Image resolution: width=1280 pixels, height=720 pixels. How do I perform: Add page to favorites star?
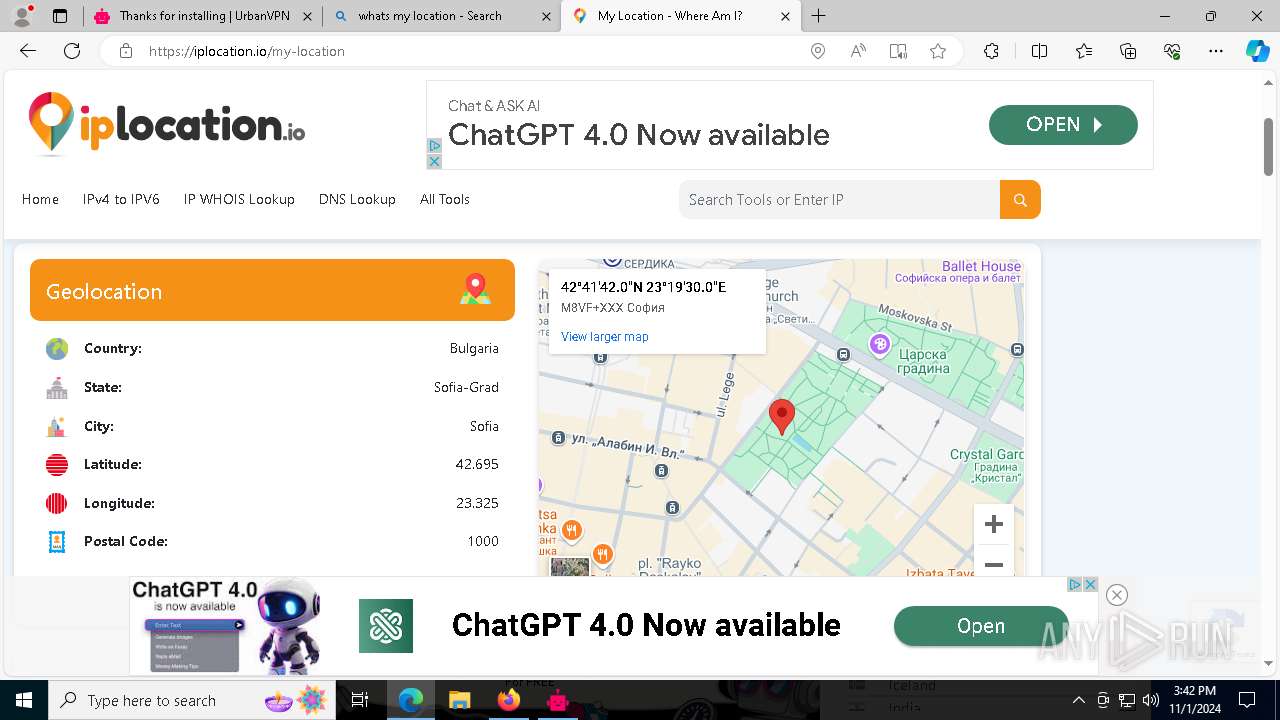[938, 51]
